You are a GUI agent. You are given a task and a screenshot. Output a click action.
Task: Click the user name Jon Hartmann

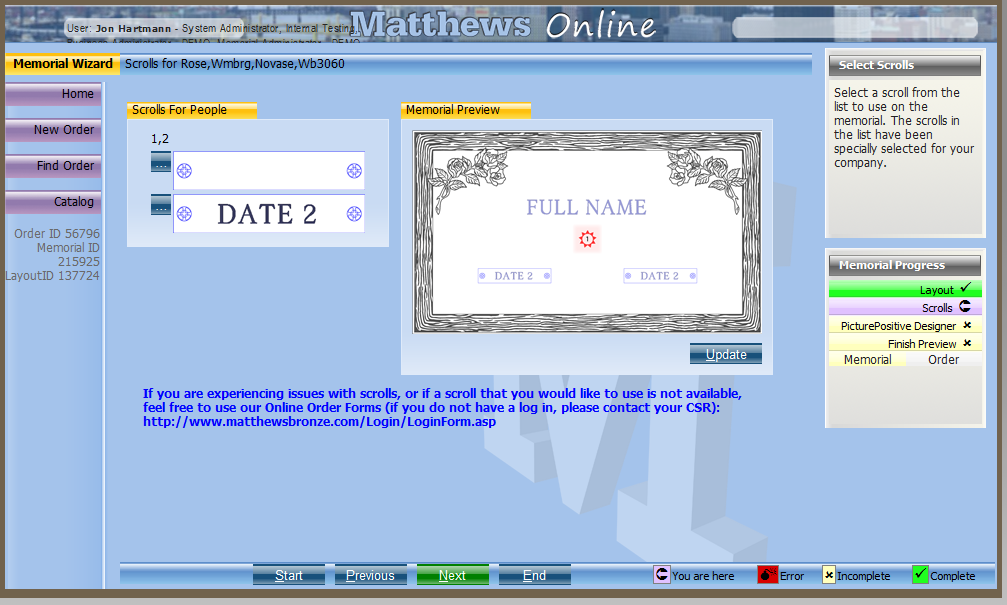click(134, 28)
